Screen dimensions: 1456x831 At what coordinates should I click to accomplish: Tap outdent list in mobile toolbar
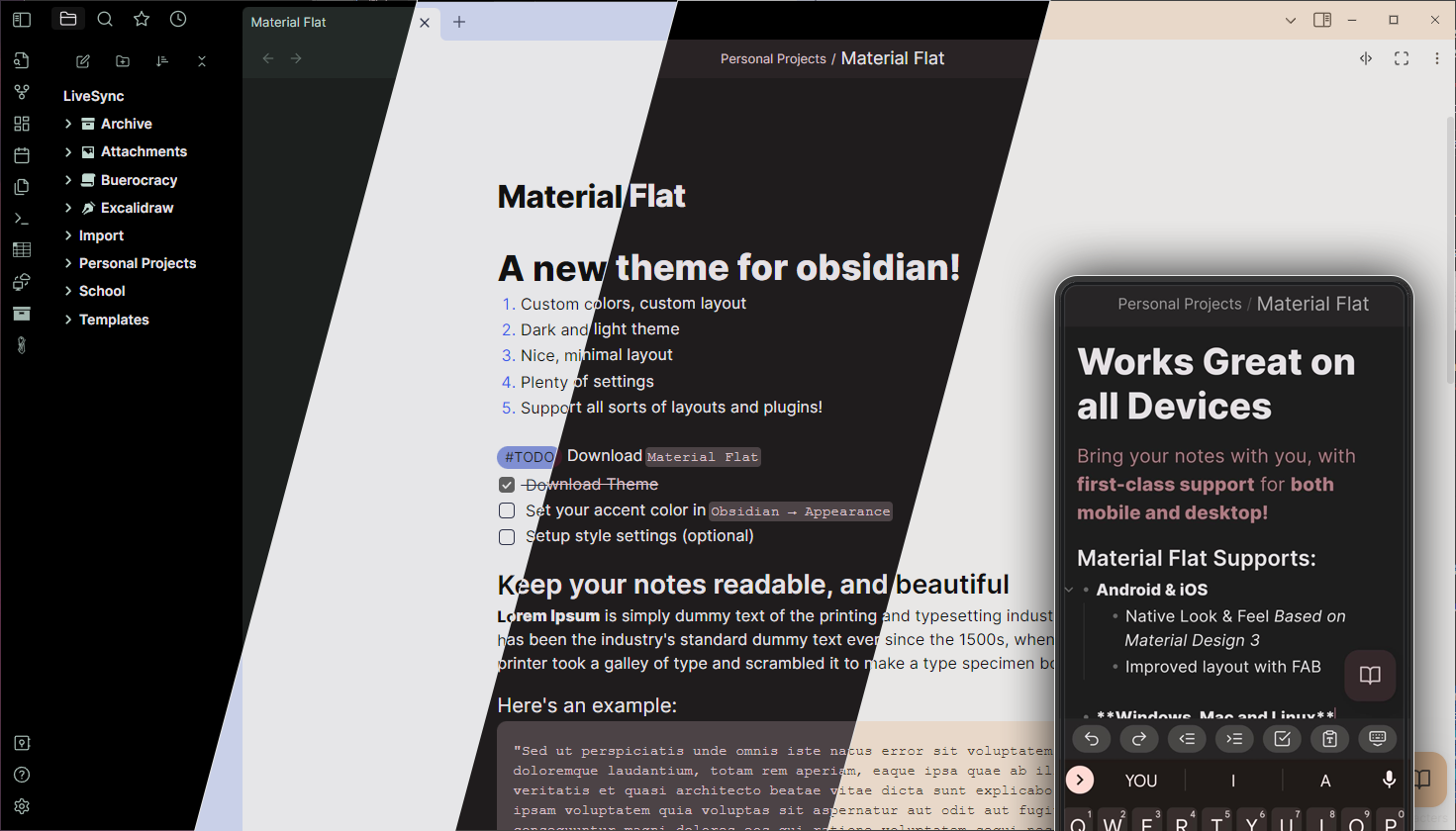(1187, 738)
